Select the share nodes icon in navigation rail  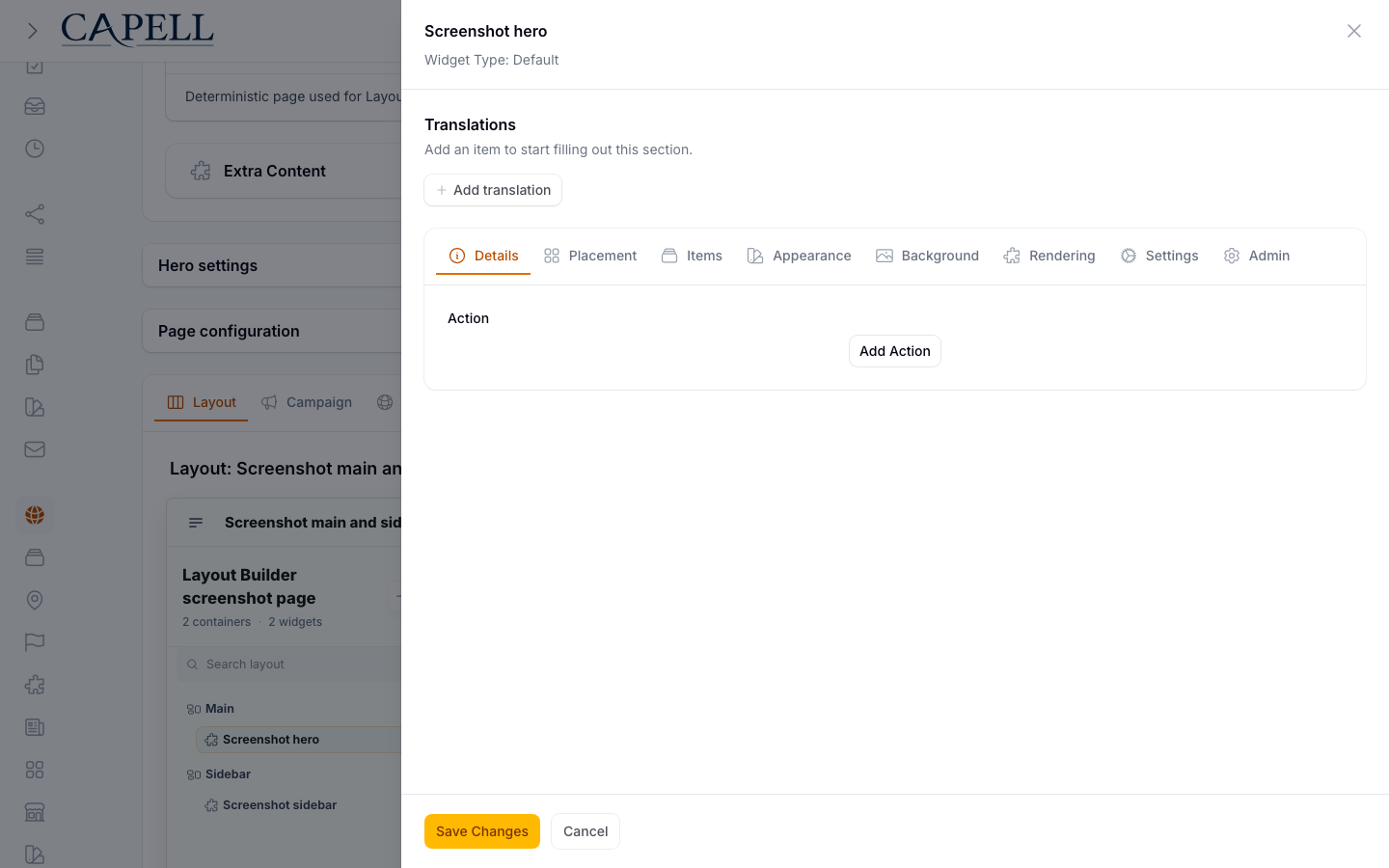click(35, 214)
